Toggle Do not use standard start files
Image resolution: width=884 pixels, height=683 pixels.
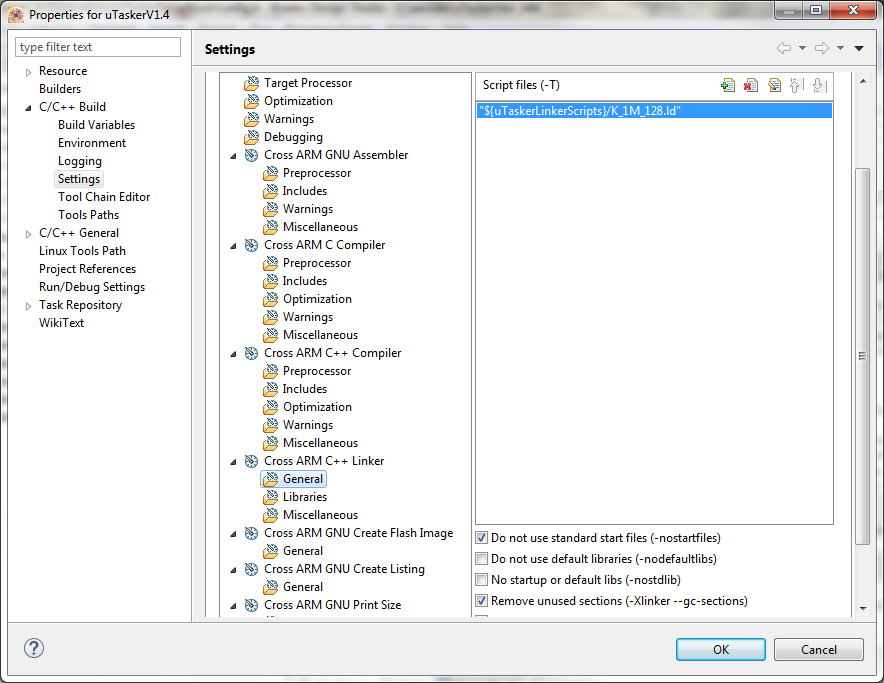(x=481, y=538)
